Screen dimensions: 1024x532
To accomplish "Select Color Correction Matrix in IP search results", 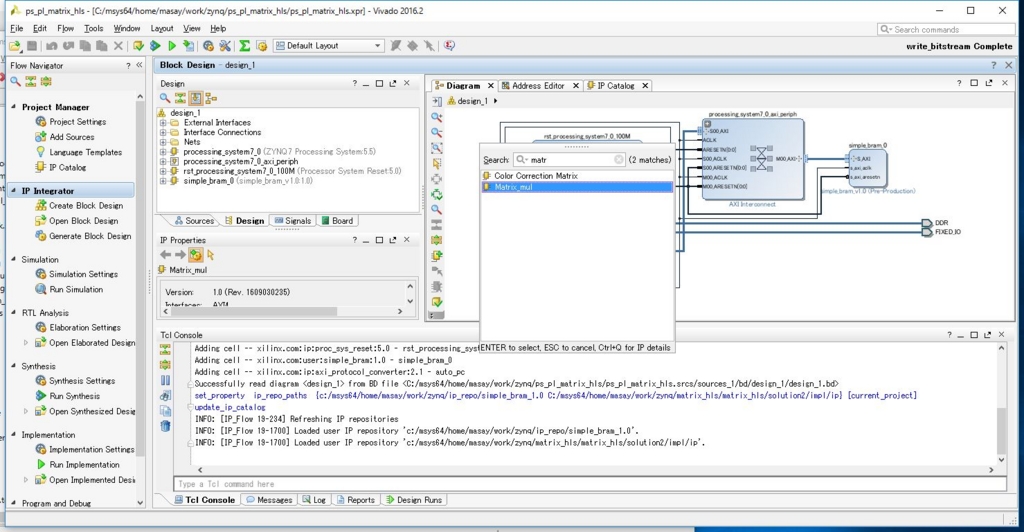I will pos(577,176).
